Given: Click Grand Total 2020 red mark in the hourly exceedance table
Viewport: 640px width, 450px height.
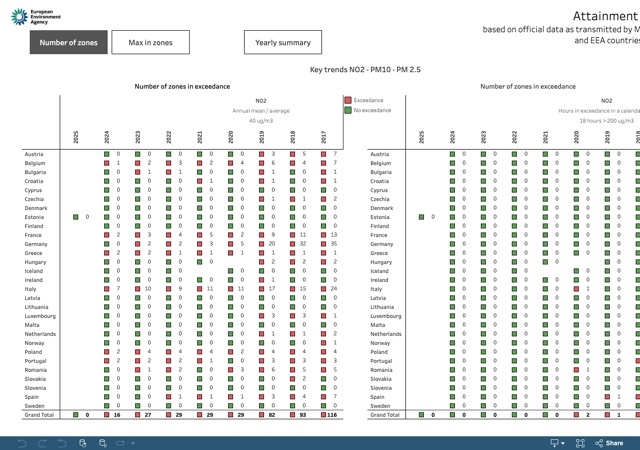Looking at the screenshot, I should 576,414.
